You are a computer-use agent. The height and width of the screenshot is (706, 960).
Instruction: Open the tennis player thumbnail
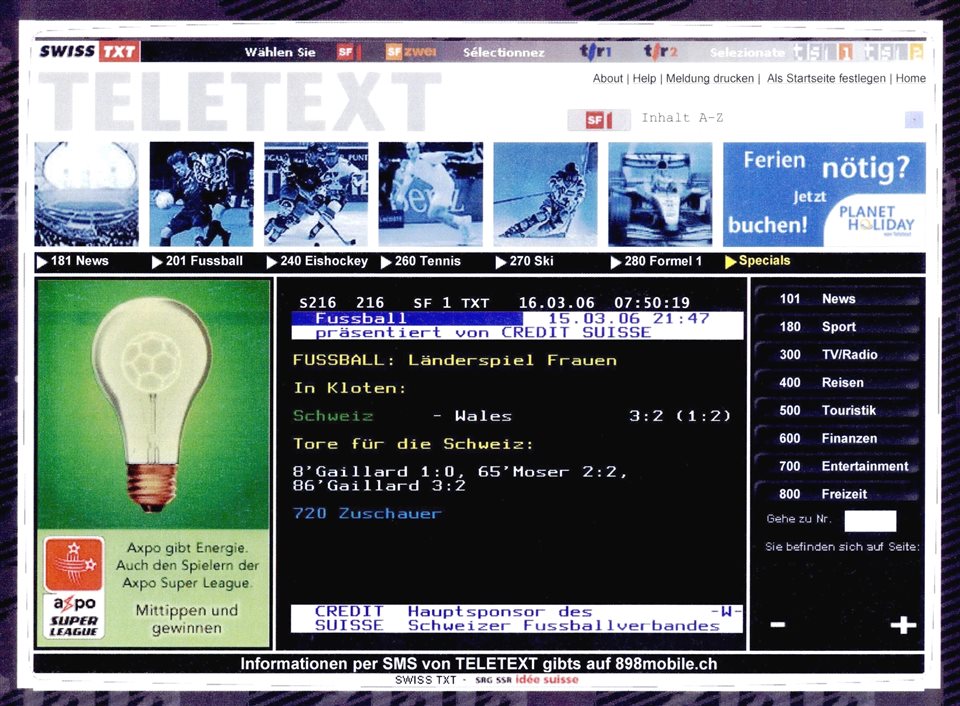click(x=430, y=194)
